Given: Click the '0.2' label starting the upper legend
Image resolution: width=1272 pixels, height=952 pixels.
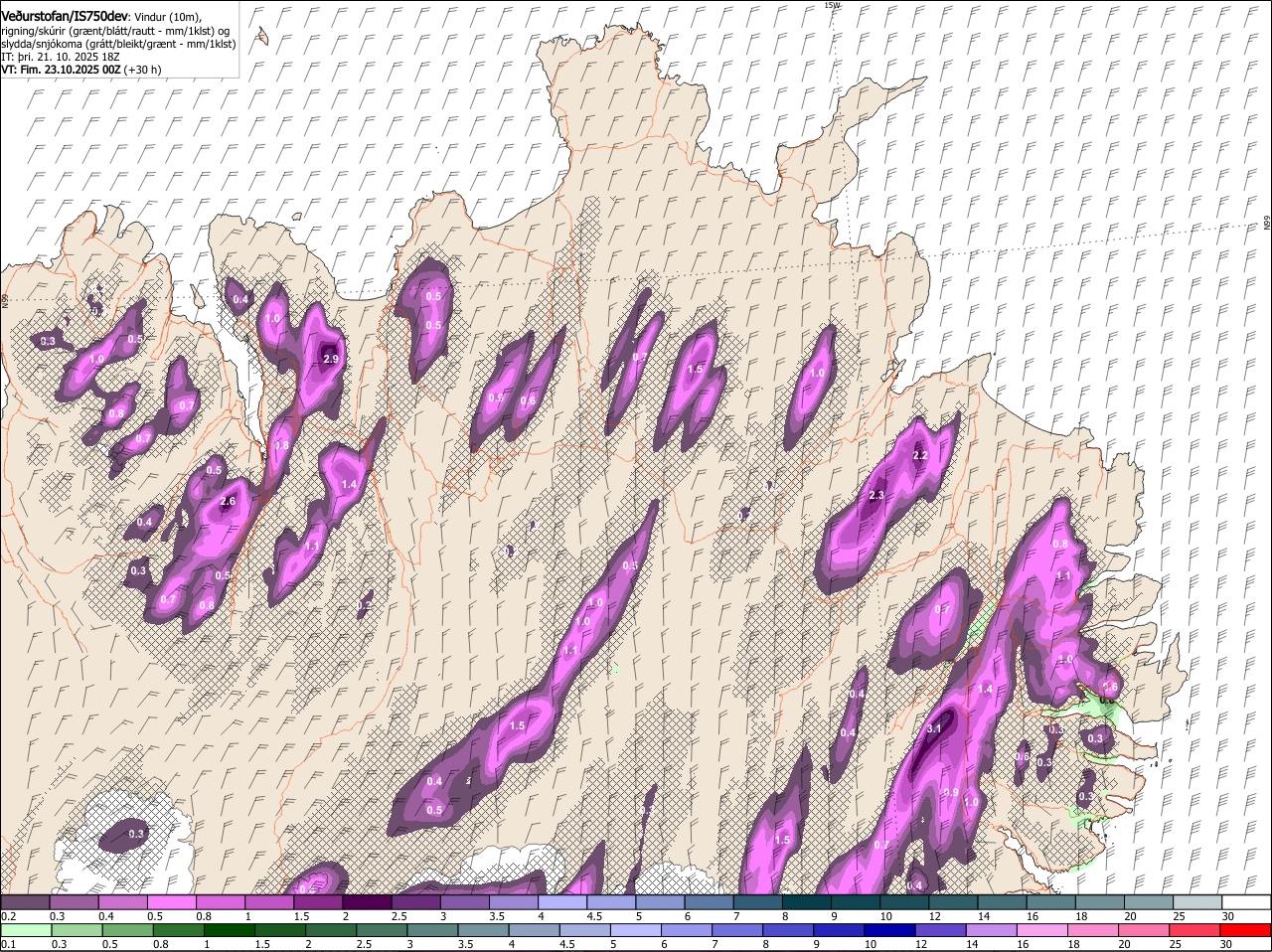Looking at the screenshot, I should tap(8, 916).
